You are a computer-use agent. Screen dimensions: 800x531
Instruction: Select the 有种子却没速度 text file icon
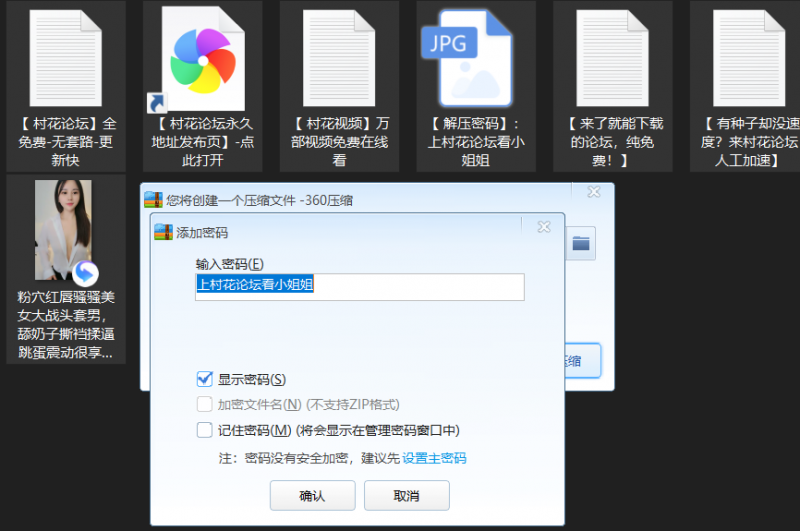coord(749,58)
